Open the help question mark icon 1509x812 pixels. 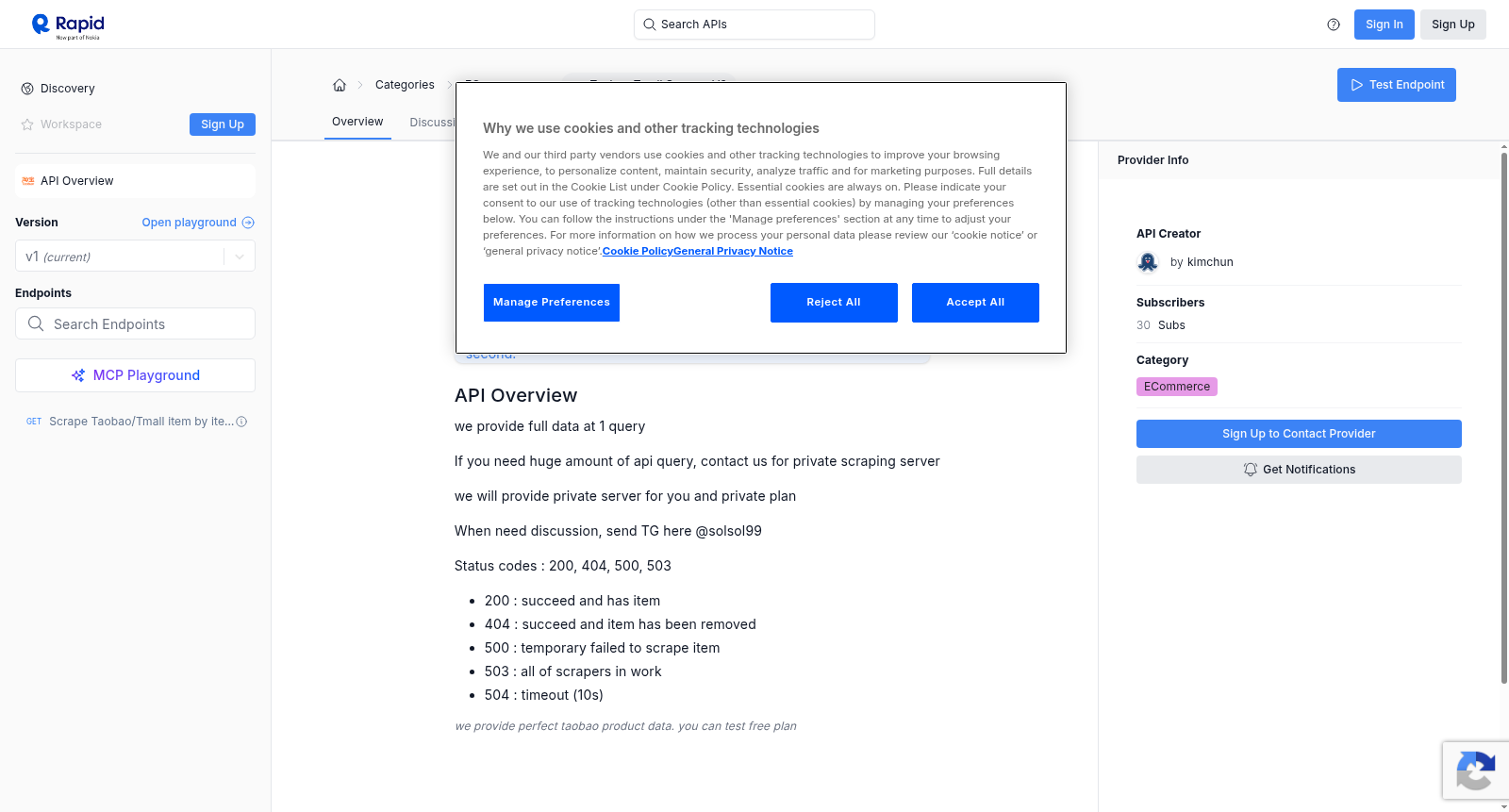1334,25
